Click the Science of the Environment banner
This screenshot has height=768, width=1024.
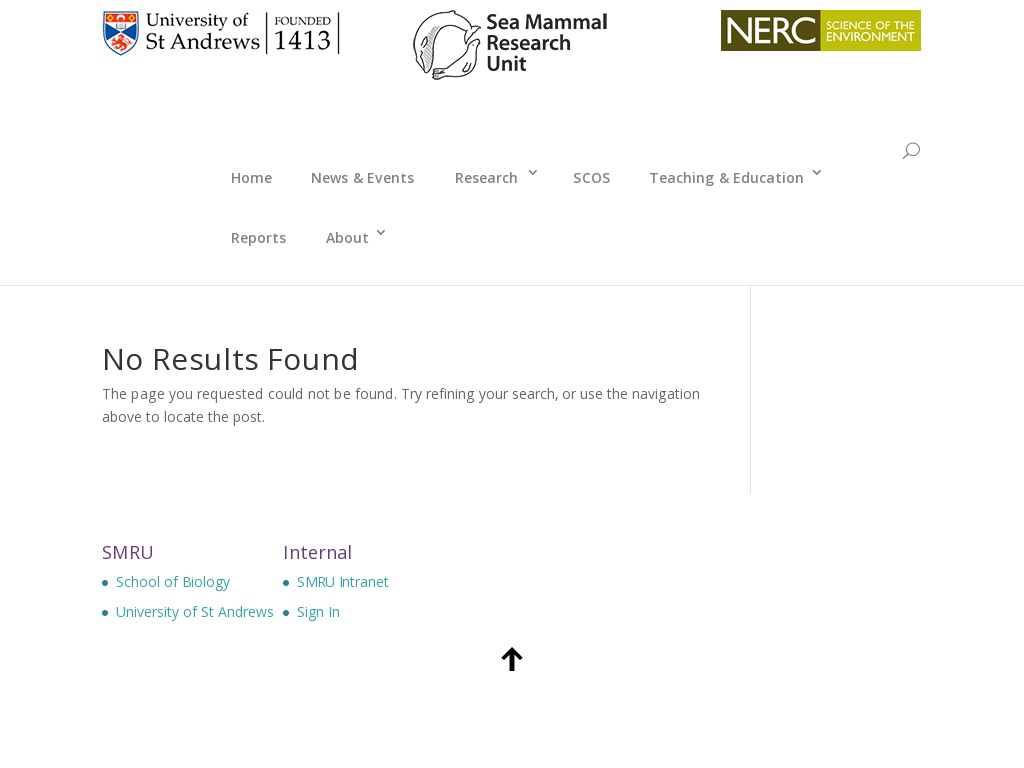coord(871,30)
